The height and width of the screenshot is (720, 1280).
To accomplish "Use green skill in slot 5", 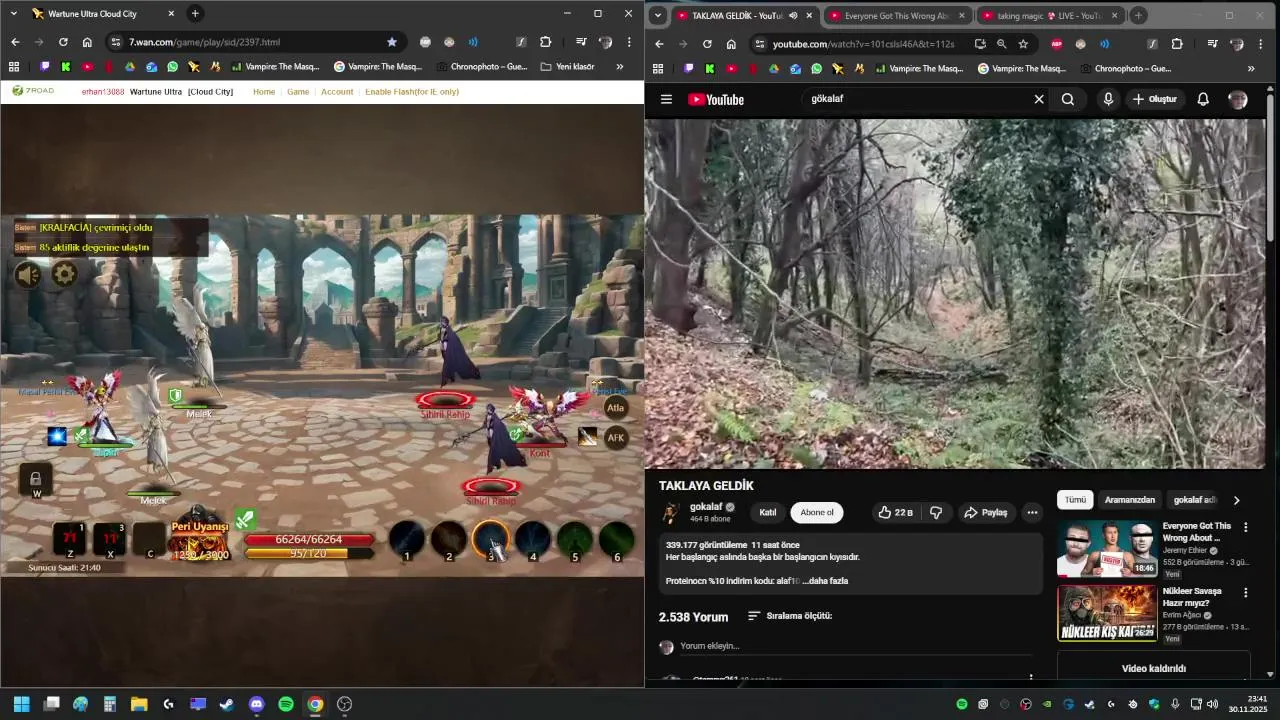I will 574,540.
